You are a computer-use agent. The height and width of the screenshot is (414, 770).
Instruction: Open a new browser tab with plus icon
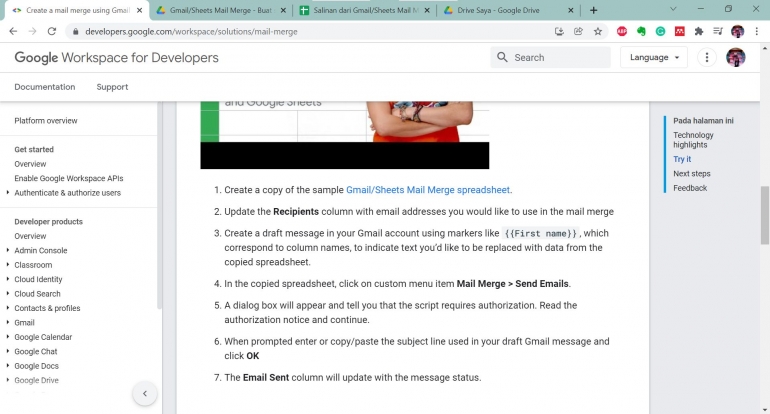click(x=593, y=10)
